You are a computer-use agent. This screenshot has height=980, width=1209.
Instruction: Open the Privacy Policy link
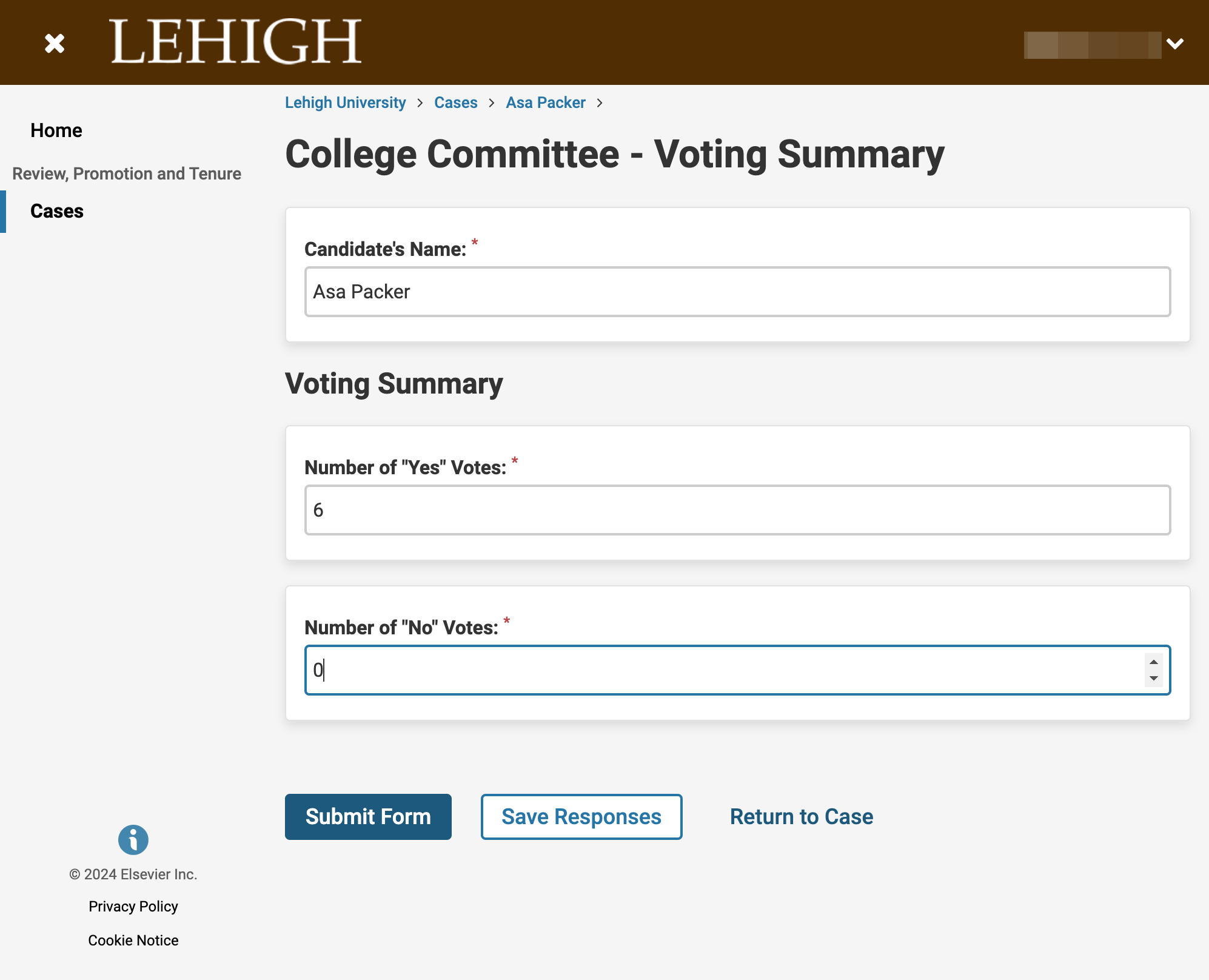coord(133,907)
